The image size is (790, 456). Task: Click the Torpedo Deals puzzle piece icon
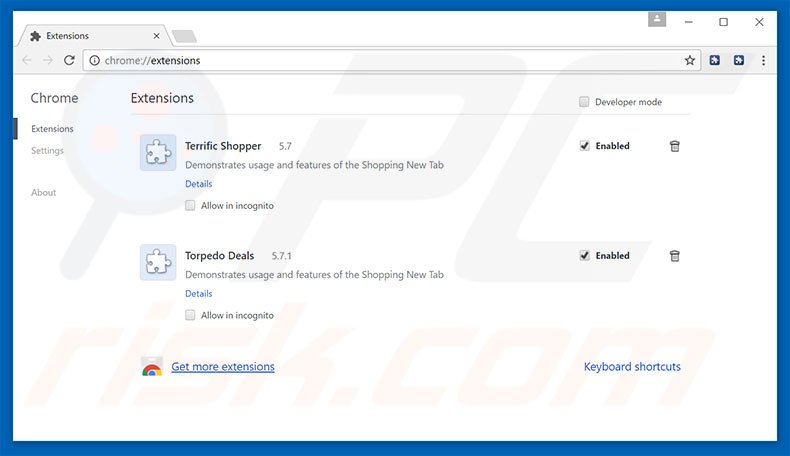click(158, 262)
